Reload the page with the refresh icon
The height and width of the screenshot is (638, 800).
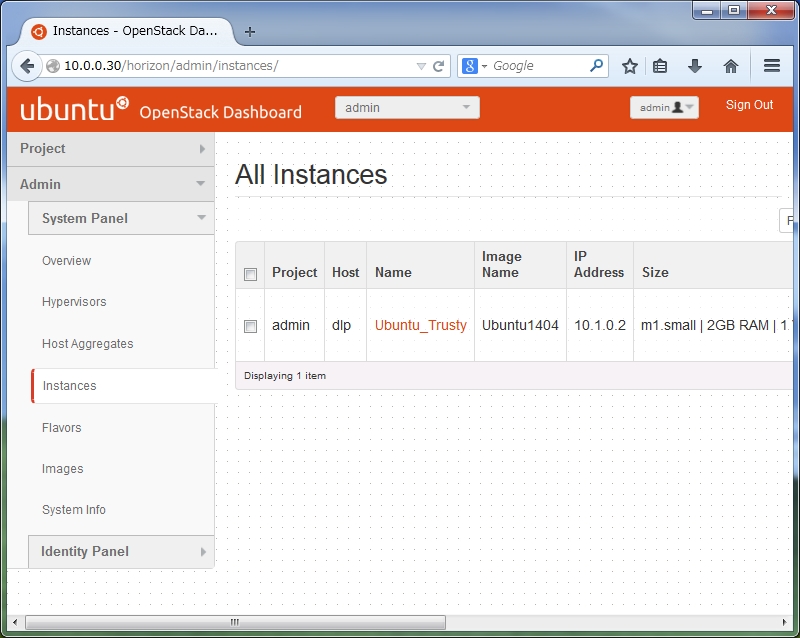[438, 66]
